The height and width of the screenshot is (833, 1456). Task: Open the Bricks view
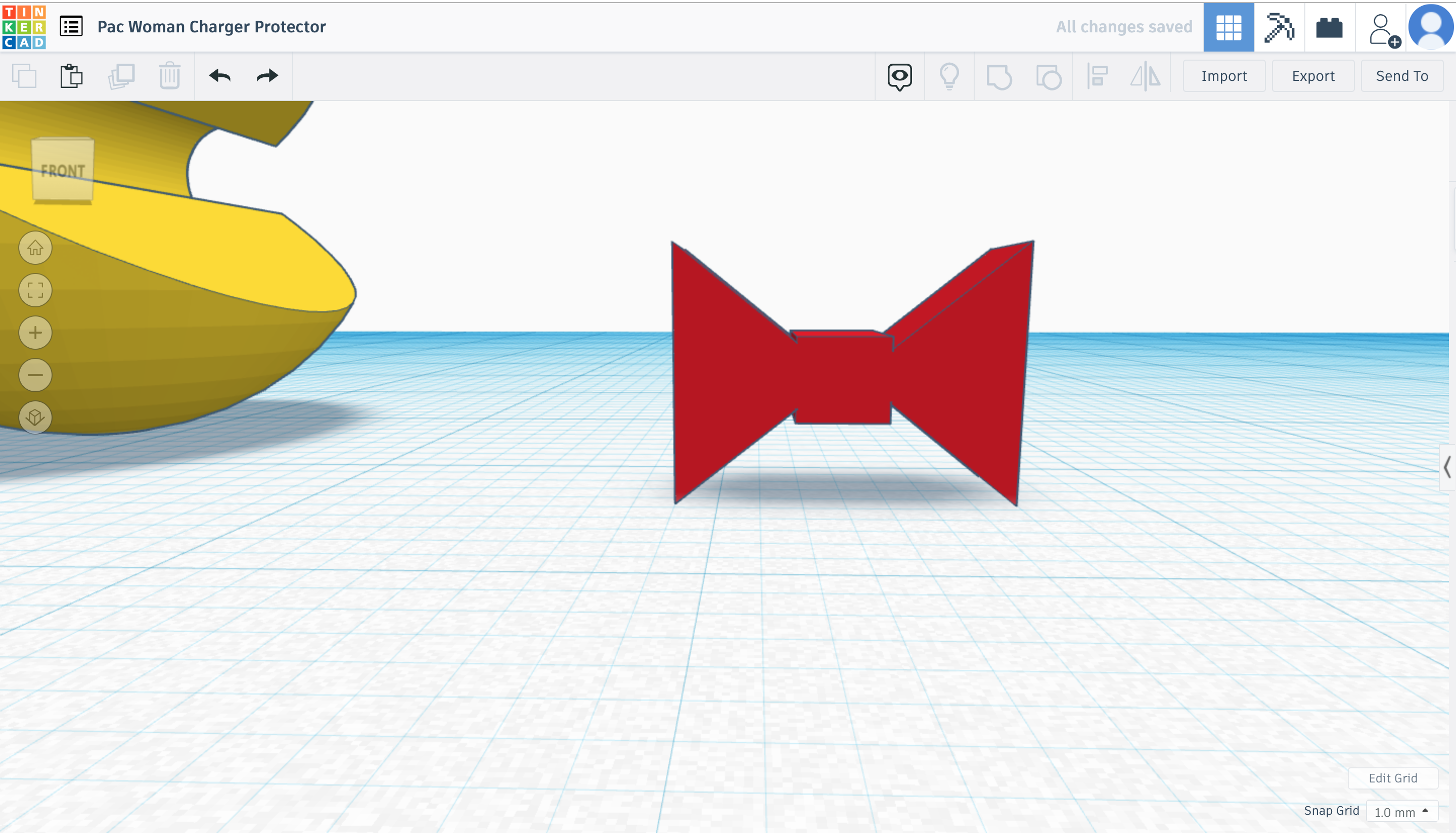(x=1329, y=27)
